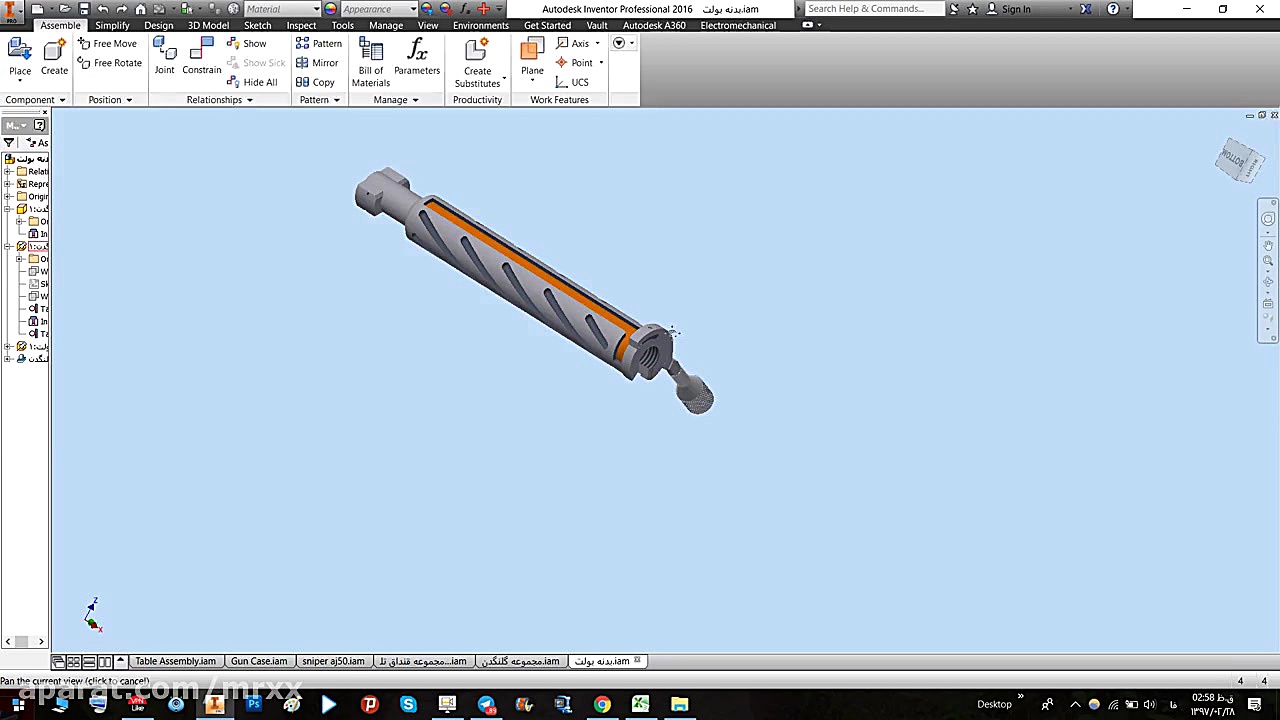This screenshot has width=1280, height=720.
Task: Open Bill of Materials
Action: pos(371,62)
